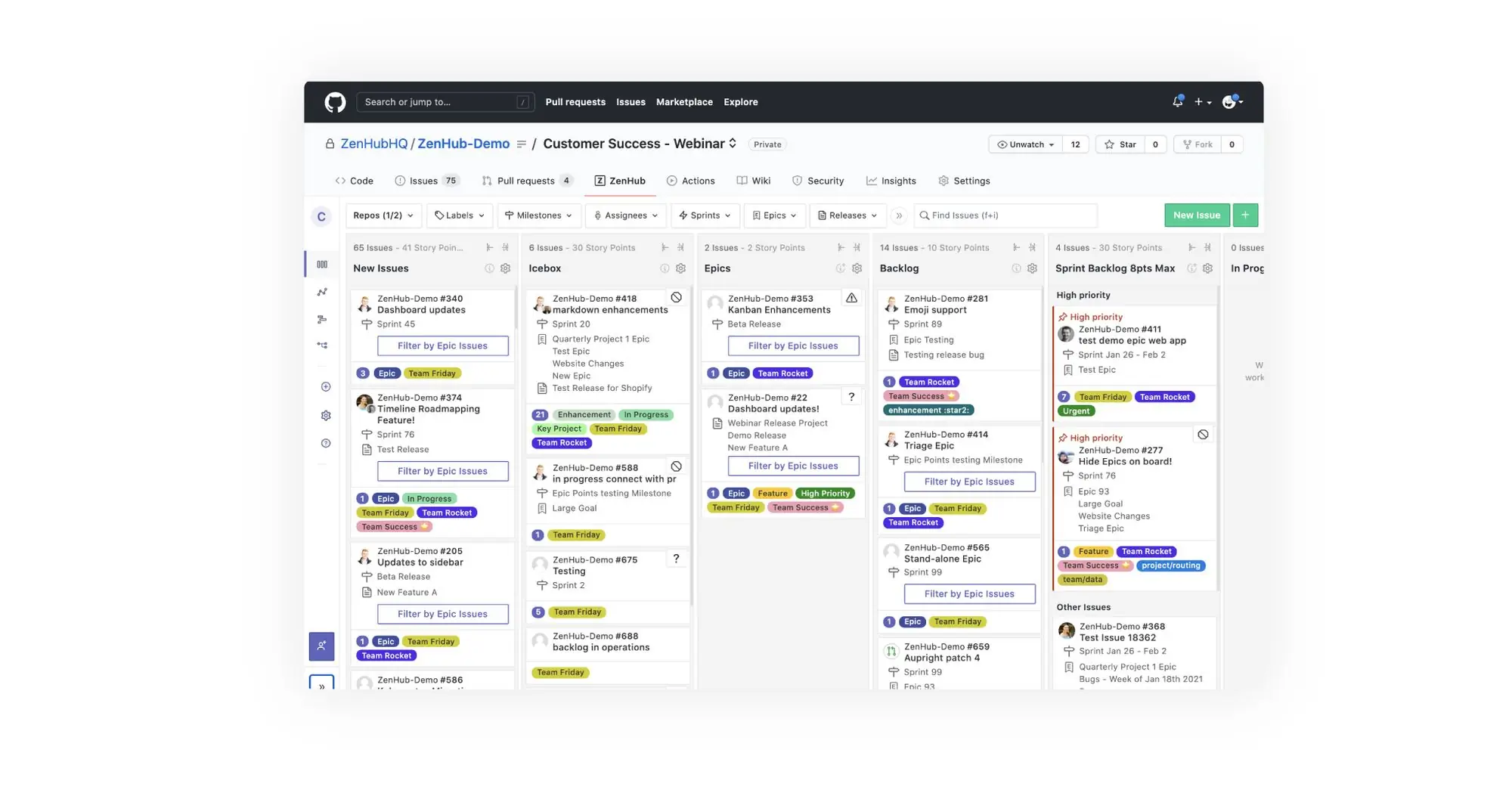Open the Wiki tab
This screenshot has height=790, width=1512.
[754, 181]
